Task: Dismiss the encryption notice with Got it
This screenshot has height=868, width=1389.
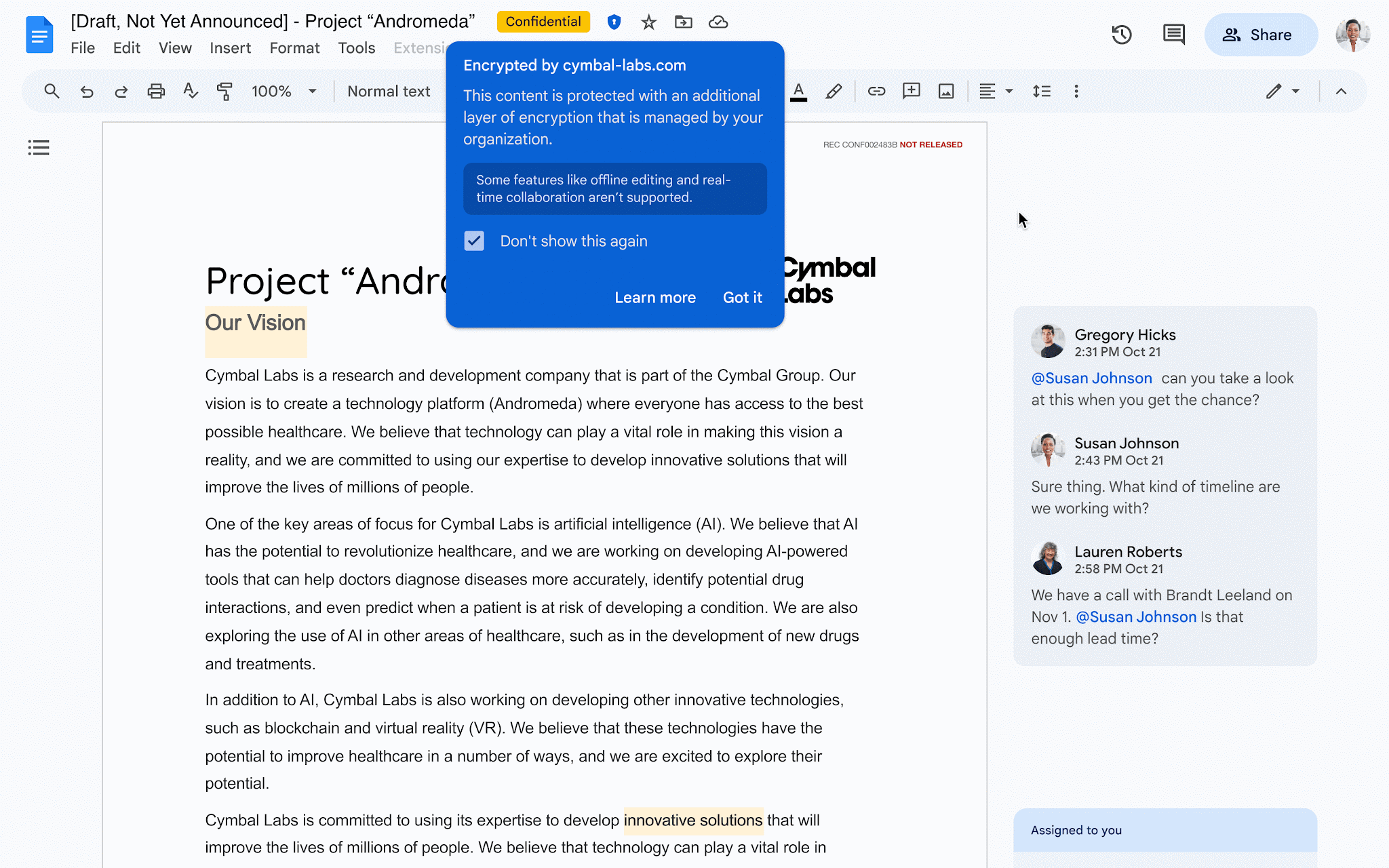Action: (x=742, y=297)
